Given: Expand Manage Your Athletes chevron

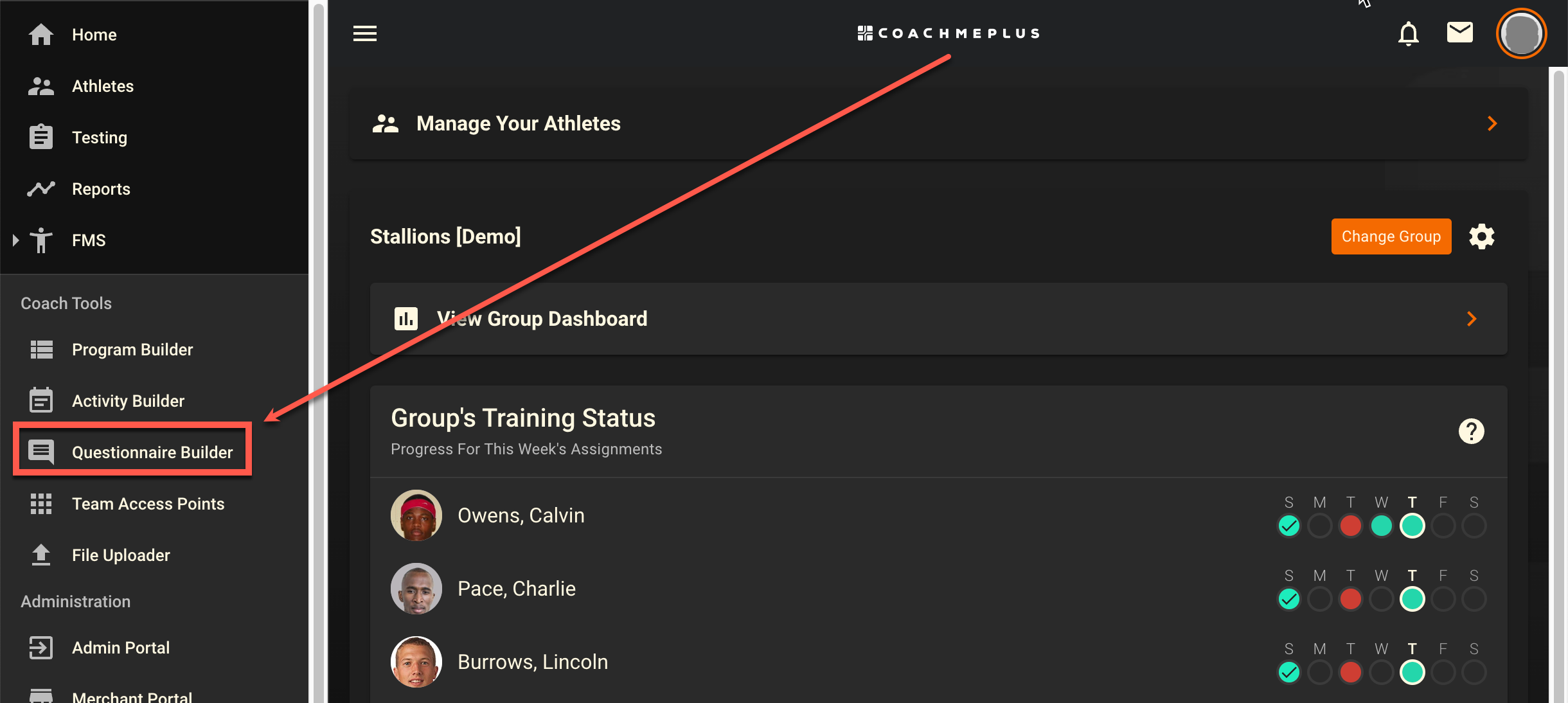Looking at the screenshot, I should (1492, 123).
